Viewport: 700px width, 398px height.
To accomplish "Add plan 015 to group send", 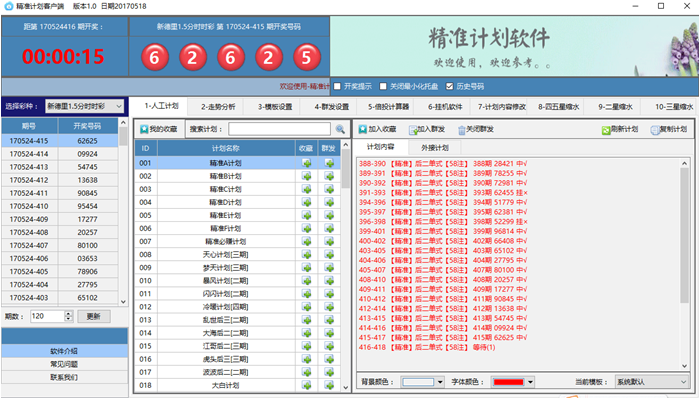I will click(x=329, y=346).
